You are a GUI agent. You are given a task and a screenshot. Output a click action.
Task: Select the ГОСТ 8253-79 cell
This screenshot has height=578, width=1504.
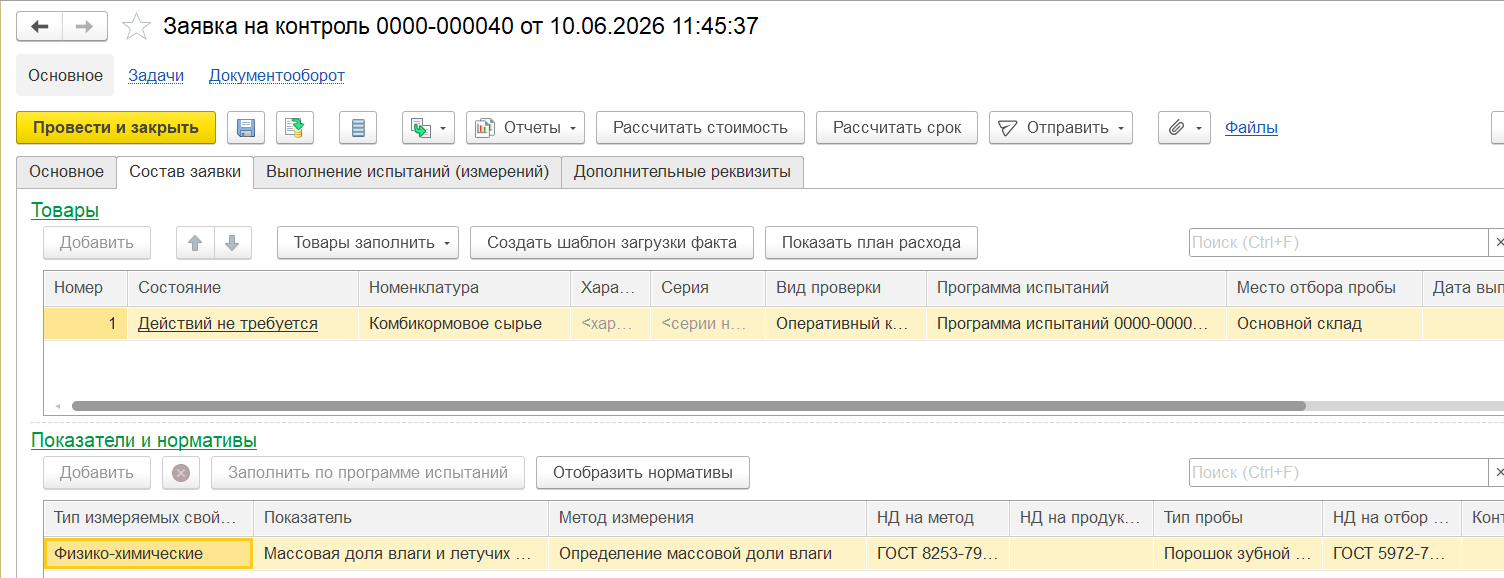tap(938, 554)
